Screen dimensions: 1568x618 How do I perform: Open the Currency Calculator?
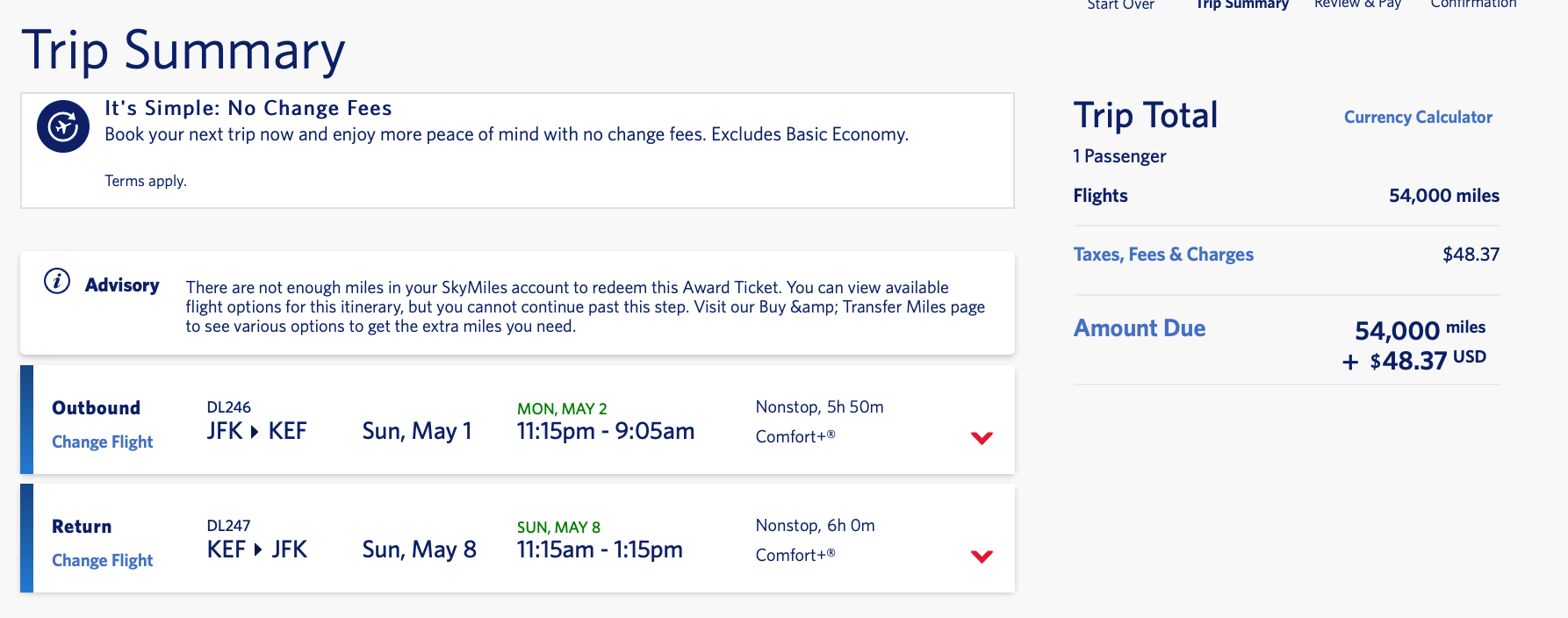pyautogui.click(x=1418, y=118)
